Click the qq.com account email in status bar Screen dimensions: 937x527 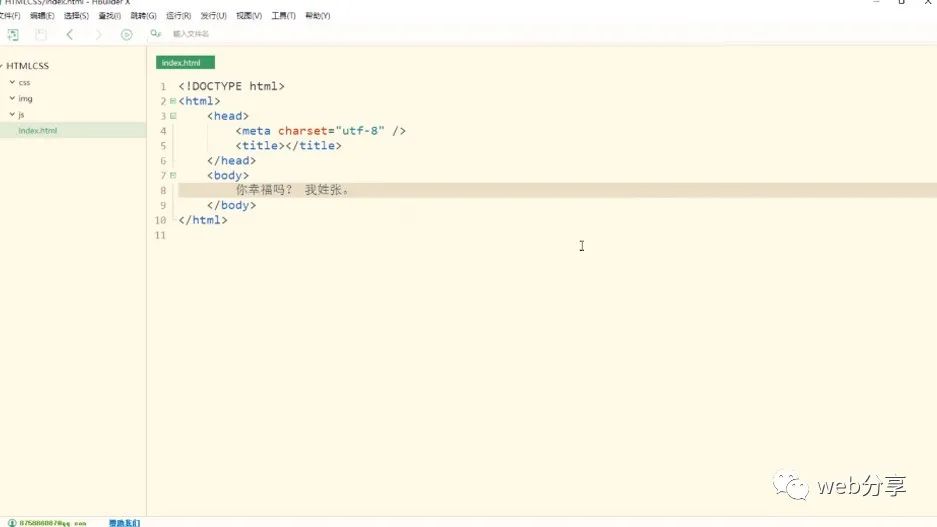click(53, 523)
